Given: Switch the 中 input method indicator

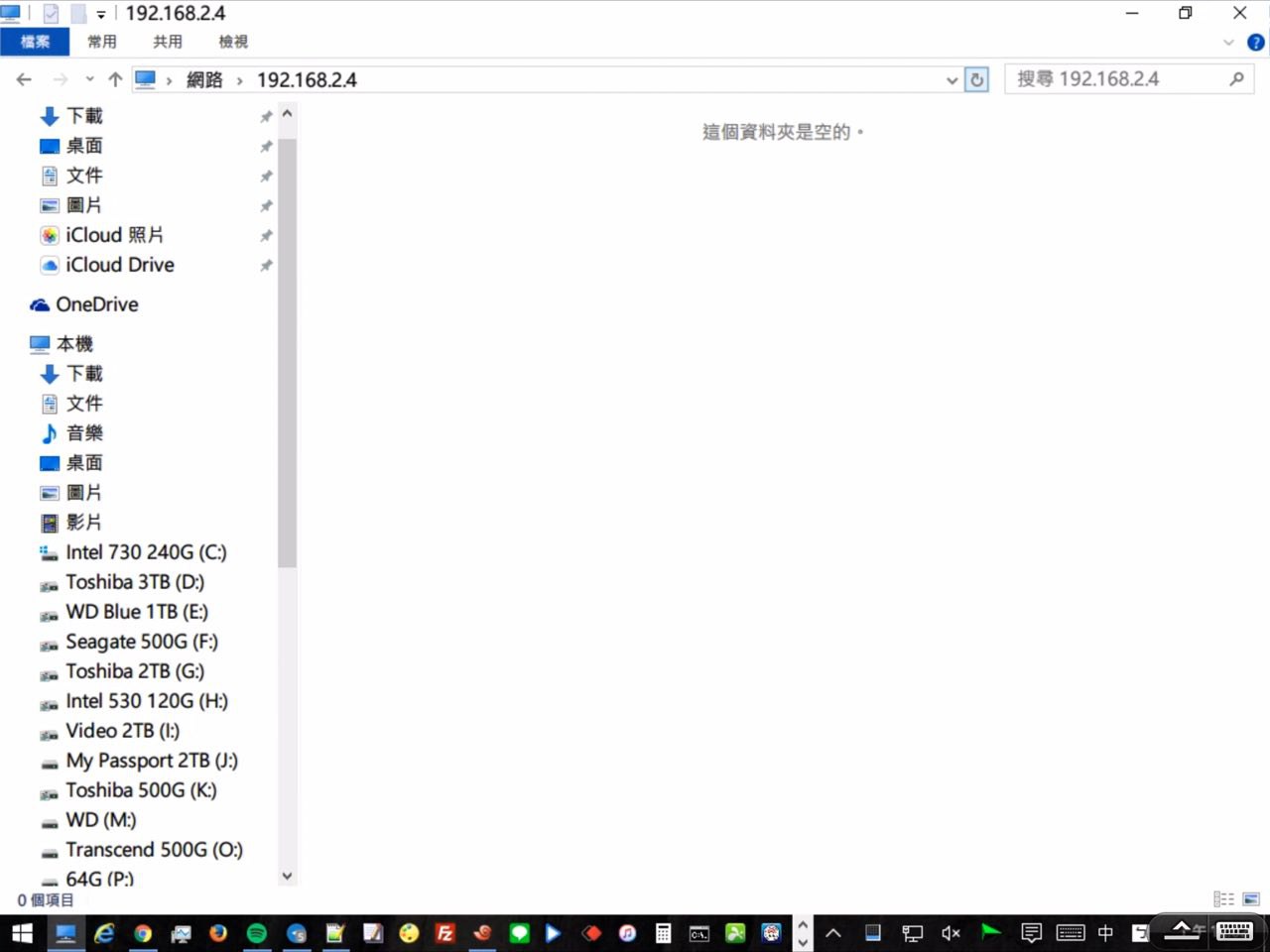Looking at the screenshot, I should pos(1105,933).
